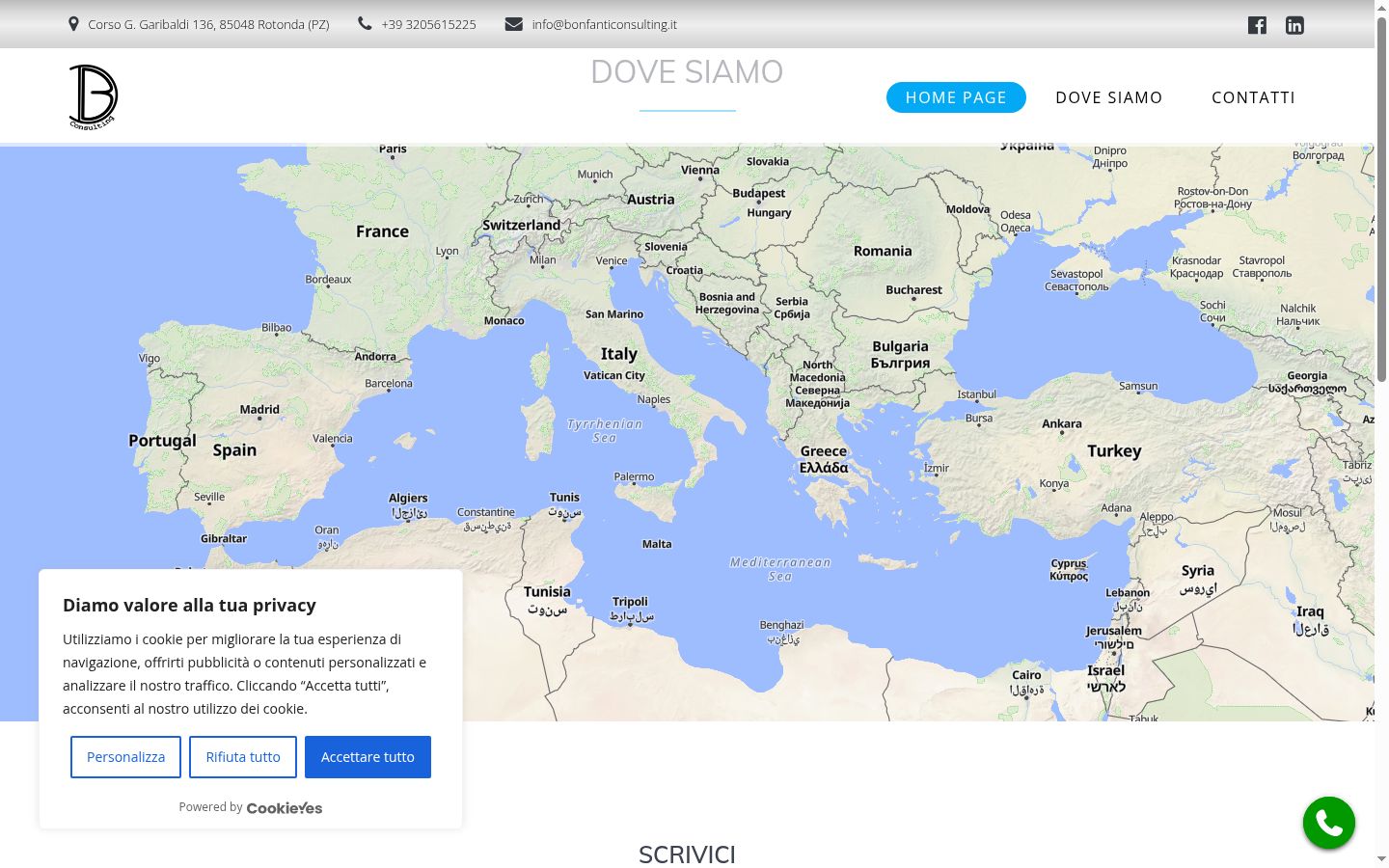Viewport: 1389px width, 868px height.
Task: Click the Portugal label on the map
Action: (162, 441)
